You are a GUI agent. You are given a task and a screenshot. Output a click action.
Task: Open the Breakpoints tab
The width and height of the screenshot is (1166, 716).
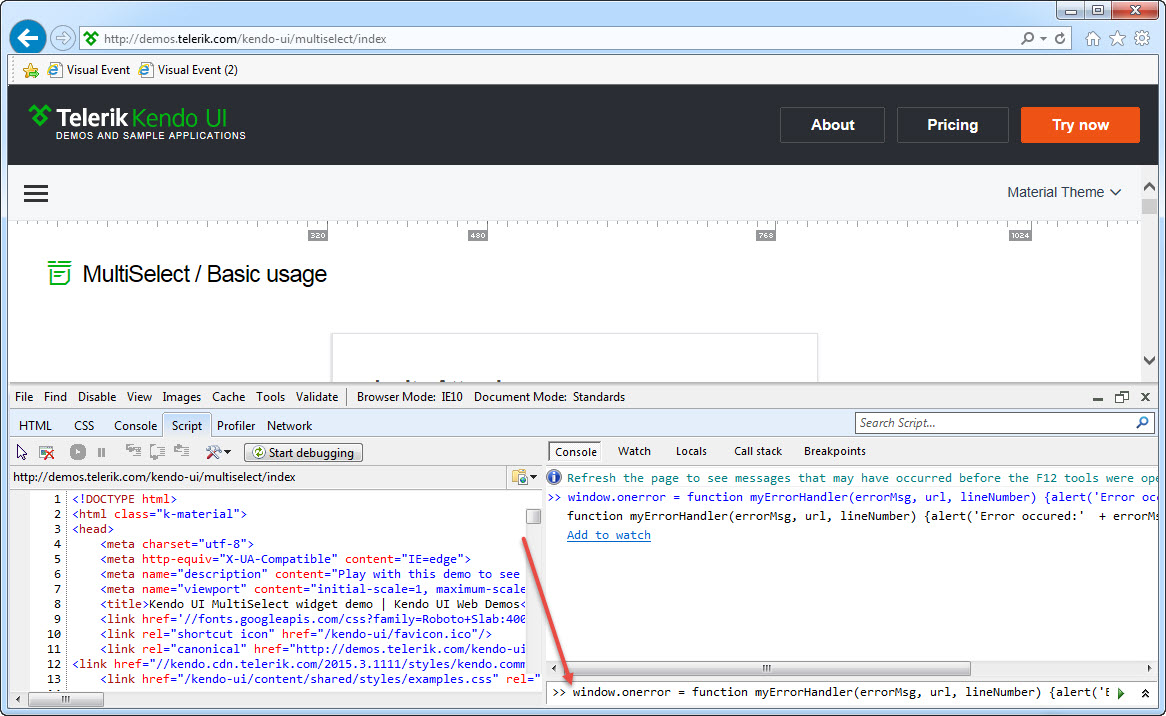click(x=834, y=451)
